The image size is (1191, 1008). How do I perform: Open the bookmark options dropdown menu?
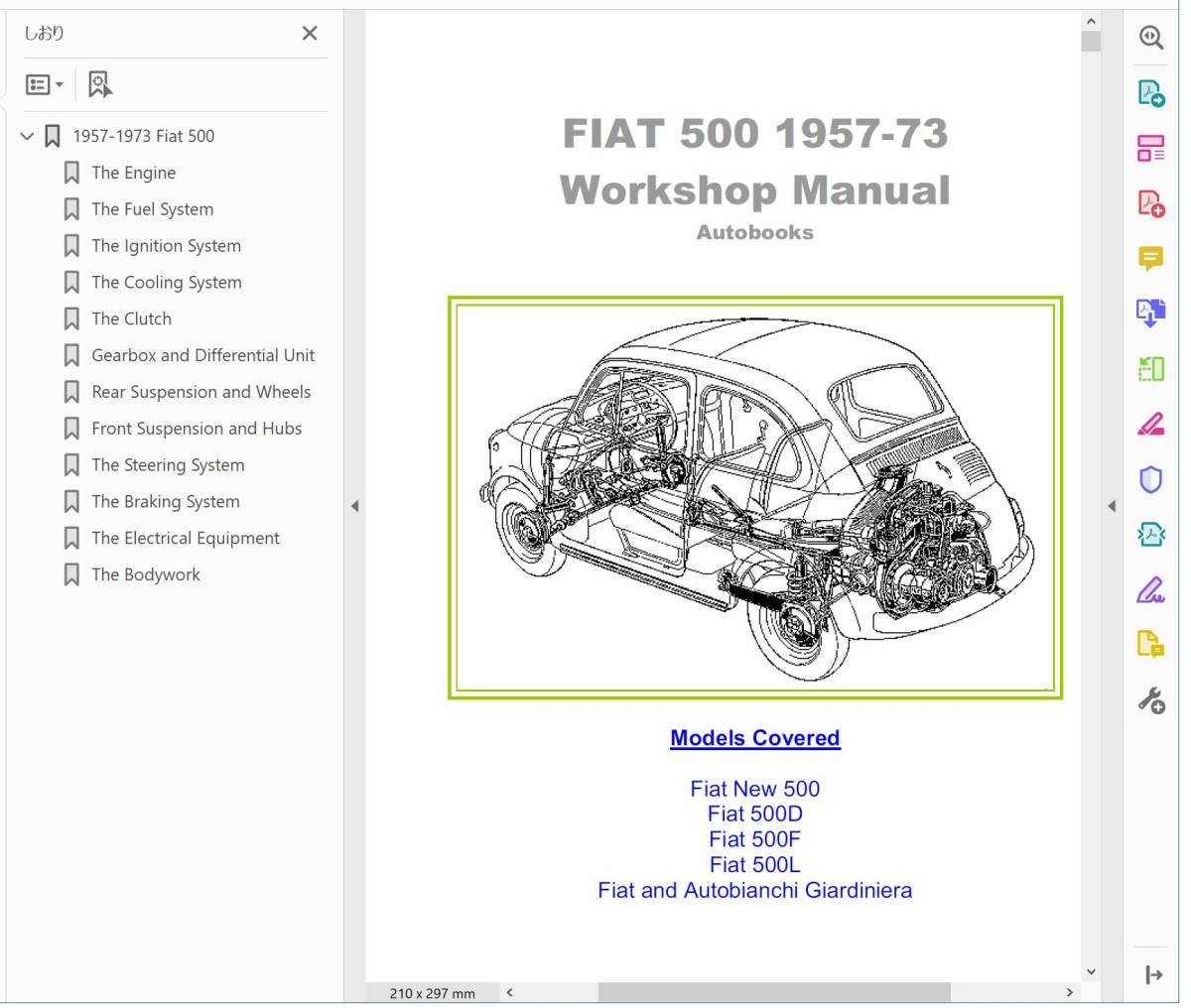coord(45,85)
